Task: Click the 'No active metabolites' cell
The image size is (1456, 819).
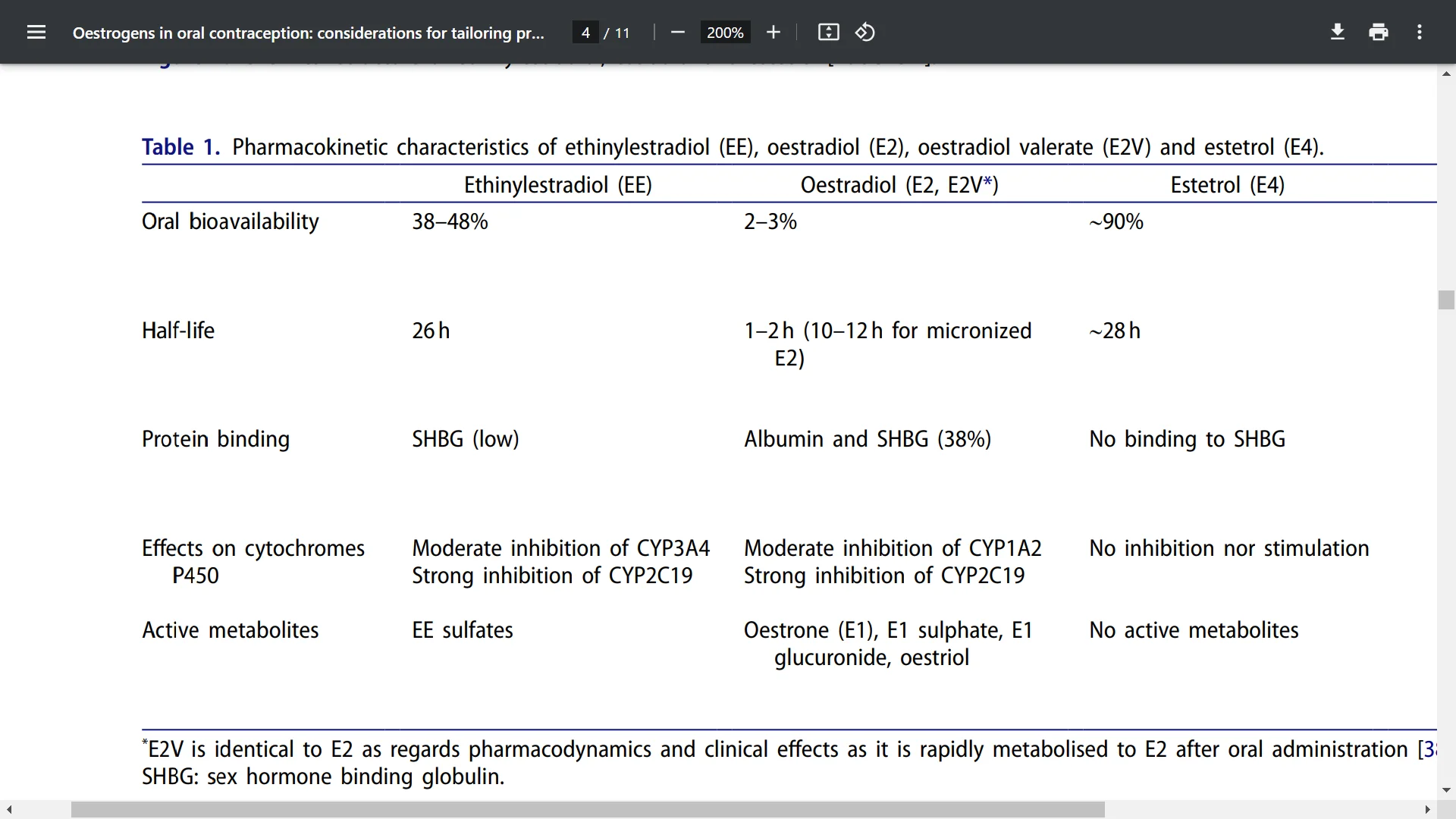Action: click(x=1194, y=630)
